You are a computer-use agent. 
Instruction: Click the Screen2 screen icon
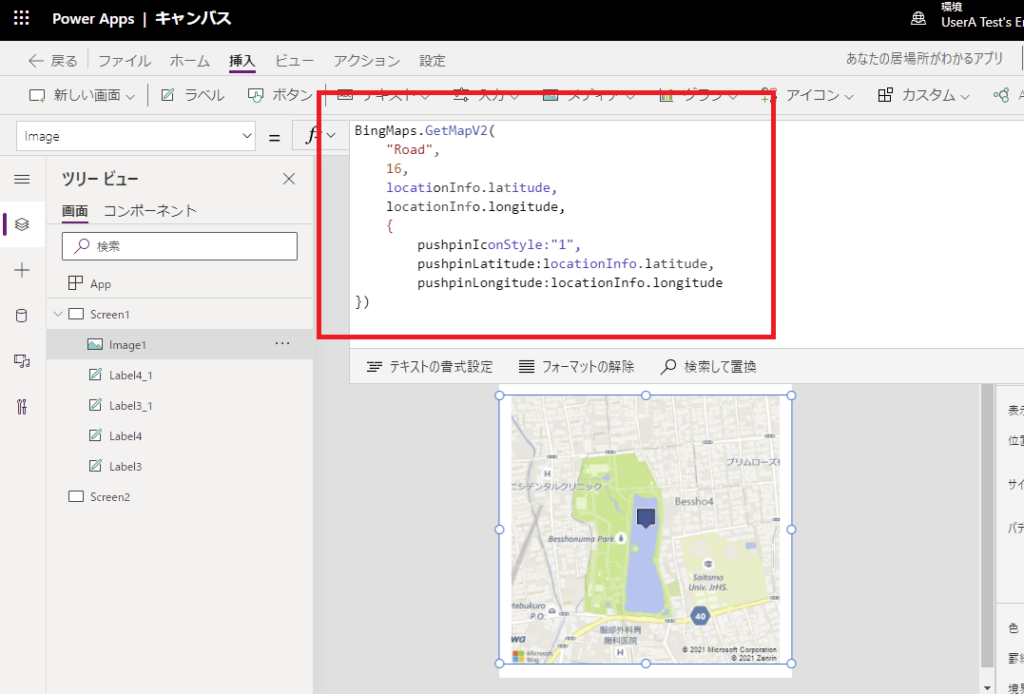pyautogui.click(x=76, y=497)
